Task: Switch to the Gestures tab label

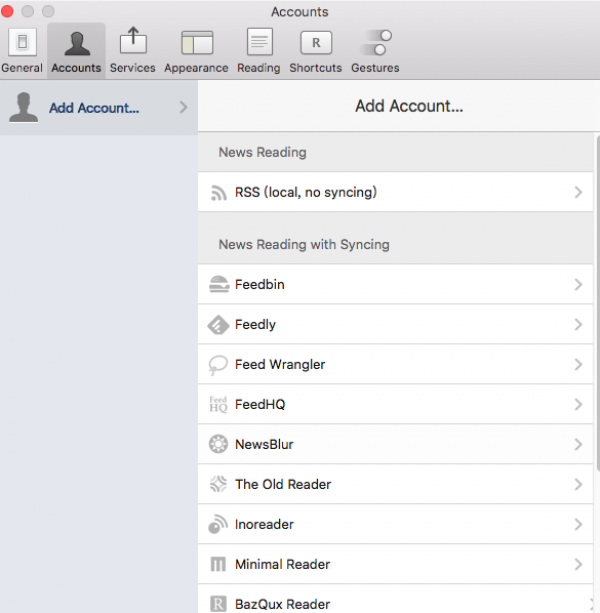Action: coord(375,68)
